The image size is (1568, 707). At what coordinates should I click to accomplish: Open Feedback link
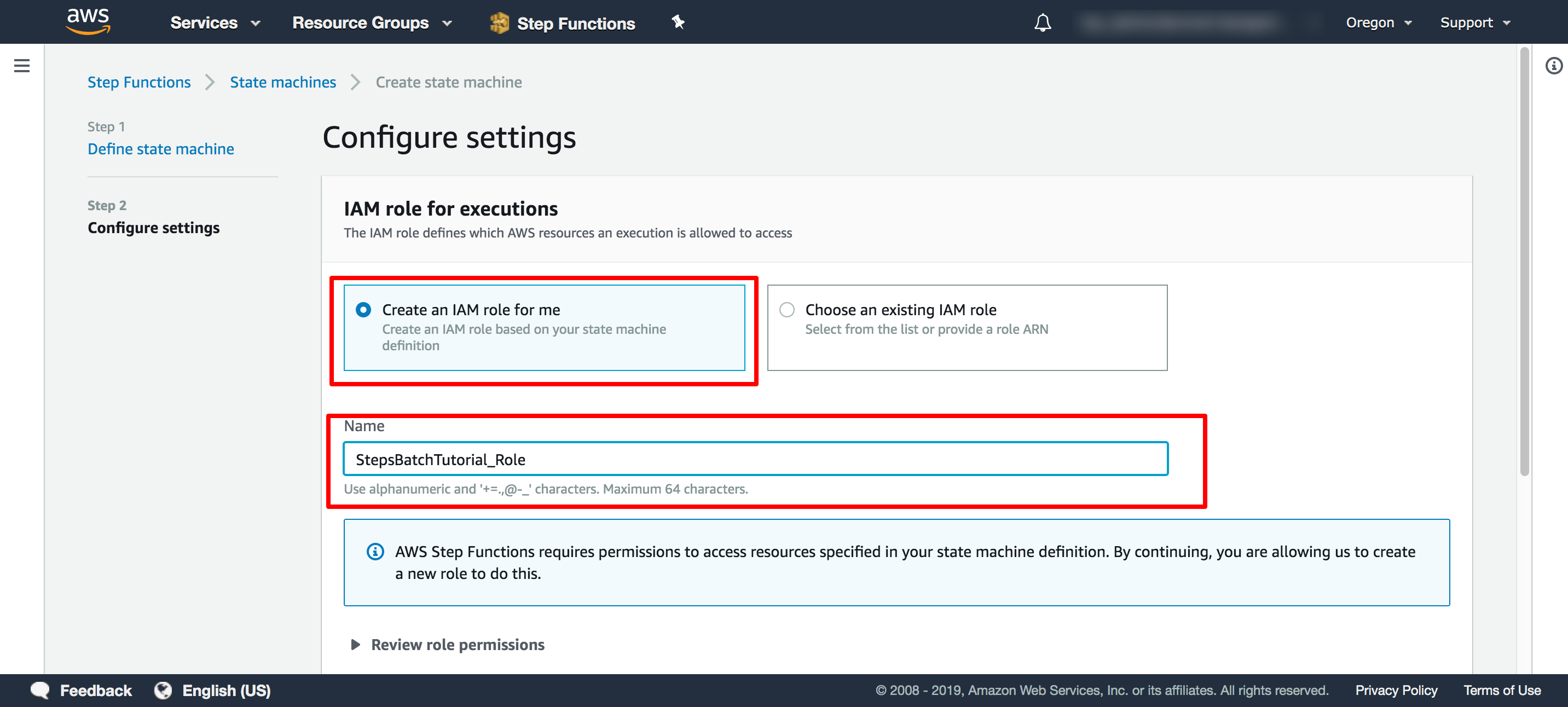click(x=96, y=691)
